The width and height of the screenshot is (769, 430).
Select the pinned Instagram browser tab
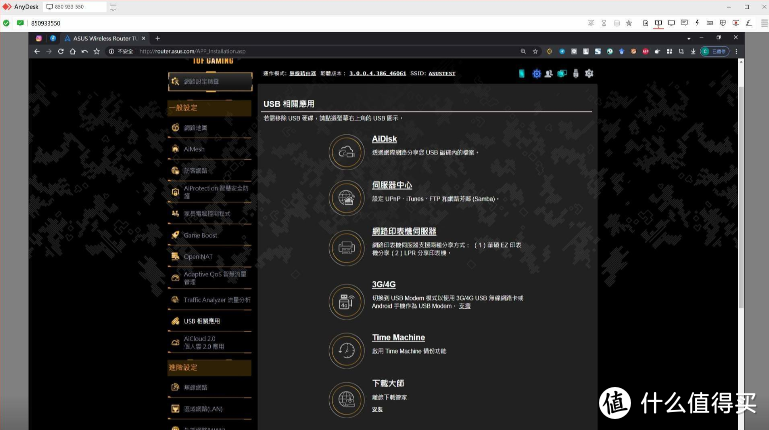point(39,38)
